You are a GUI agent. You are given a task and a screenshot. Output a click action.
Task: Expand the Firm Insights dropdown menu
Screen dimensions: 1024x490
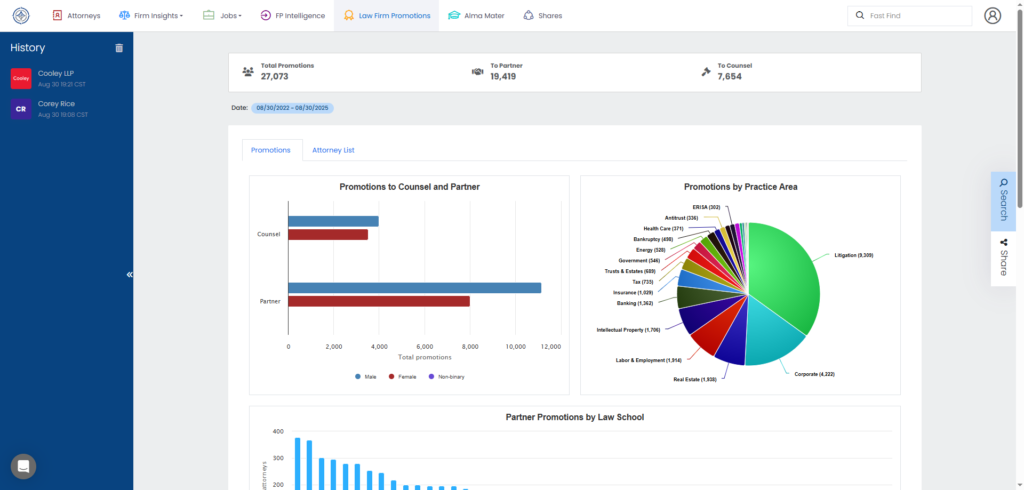(151, 16)
